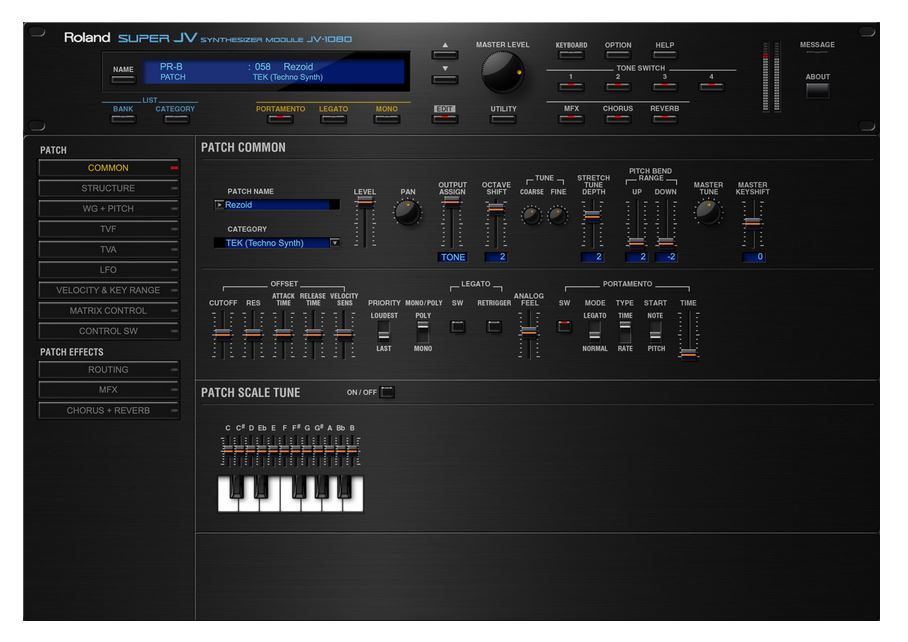908x642 pixels.
Task: Show the KEYBOARD panel
Action: (x=571, y=55)
